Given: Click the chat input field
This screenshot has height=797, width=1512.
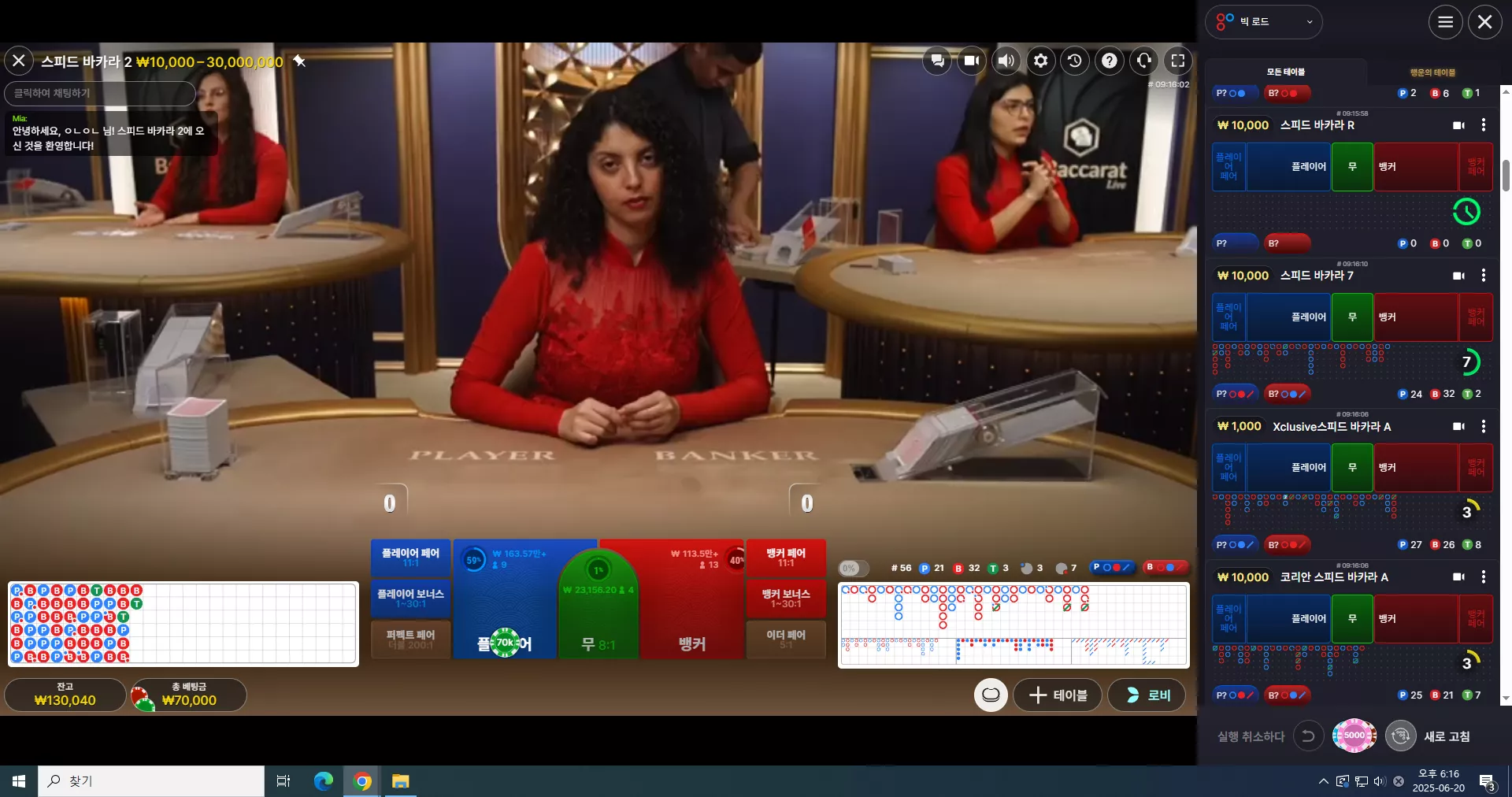Looking at the screenshot, I should pos(100,93).
